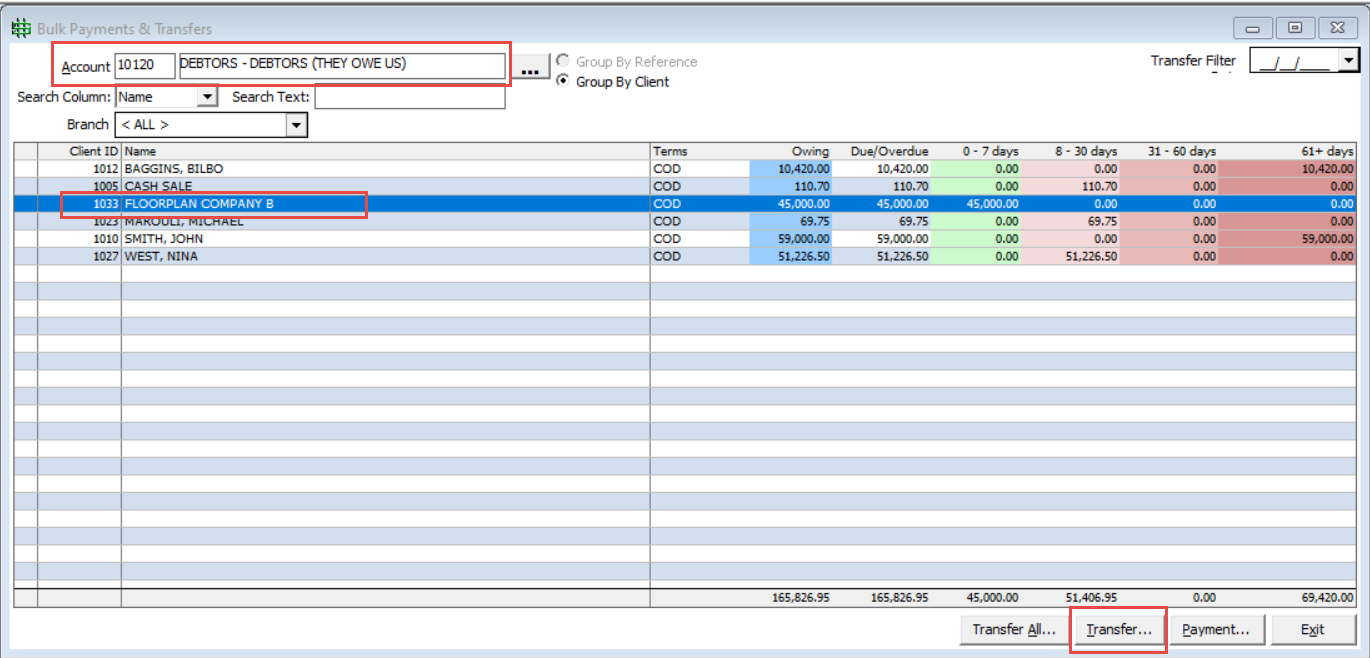This screenshot has width=1370, height=658.
Task: Restore the window using the title bar button
Action: point(1295,28)
